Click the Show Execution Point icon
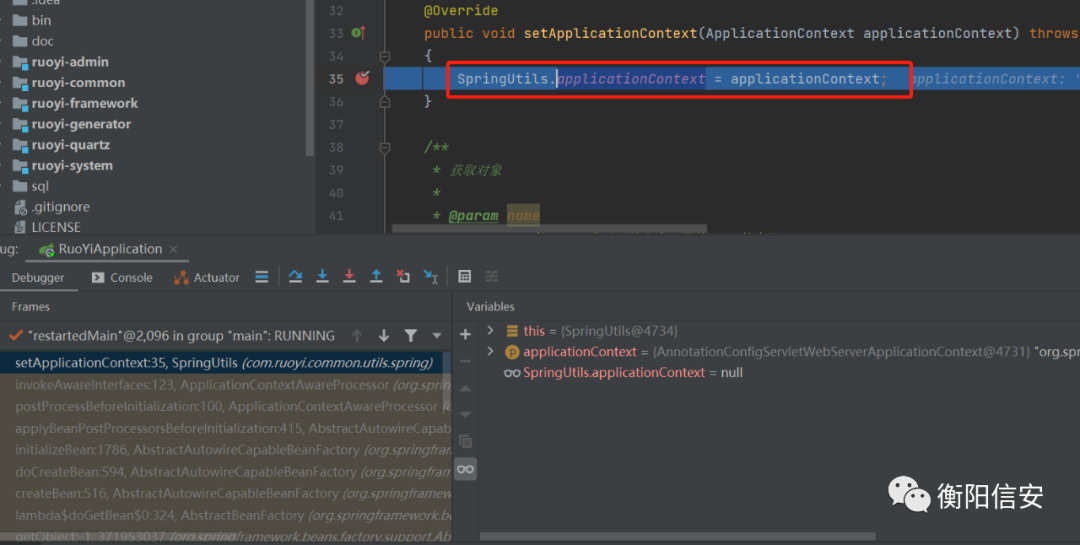Screen dimensions: 1080x545 [262, 277]
